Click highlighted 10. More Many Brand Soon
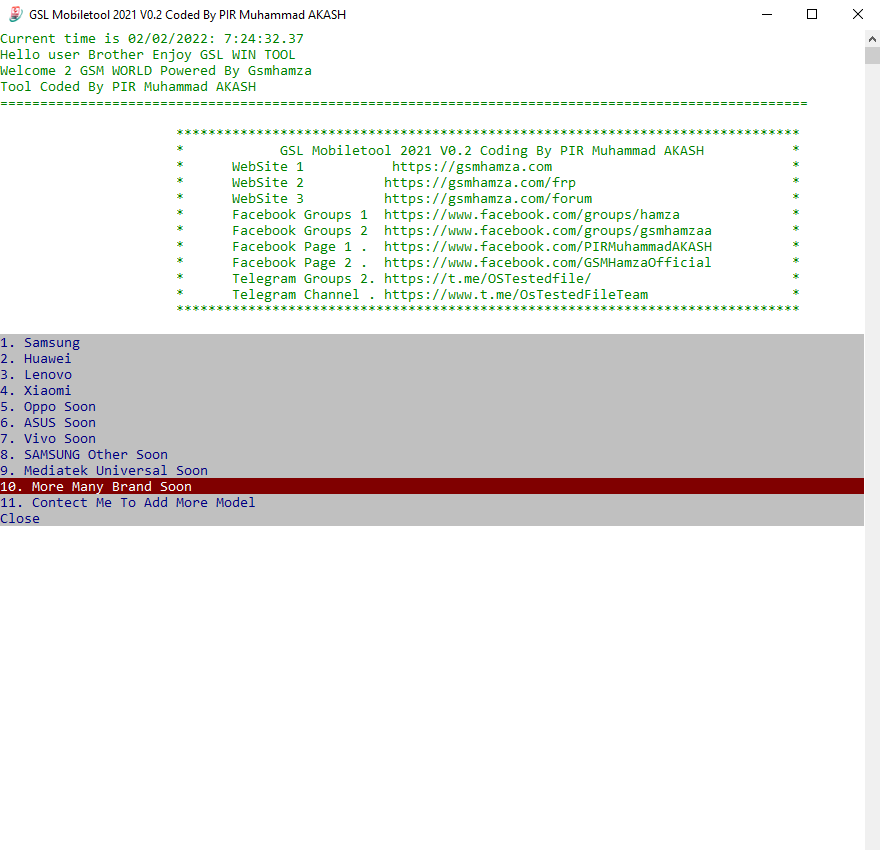This screenshot has height=850, width=880. 432,486
